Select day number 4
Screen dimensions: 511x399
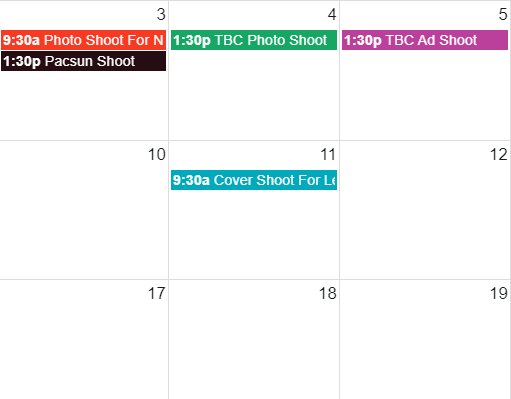(332, 15)
